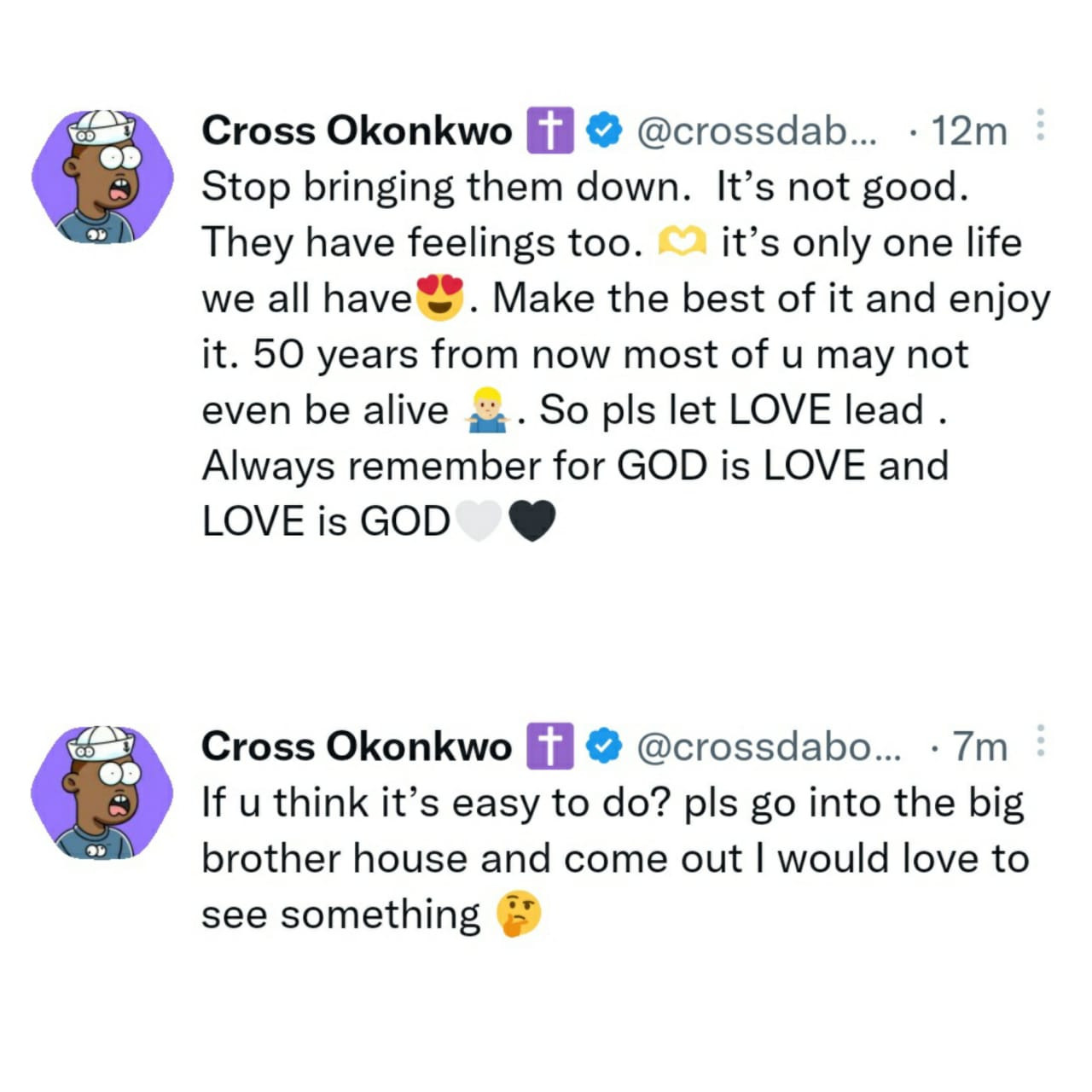Click the shrugging person emoji
1092x1092 pixels.
coord(486,409)
